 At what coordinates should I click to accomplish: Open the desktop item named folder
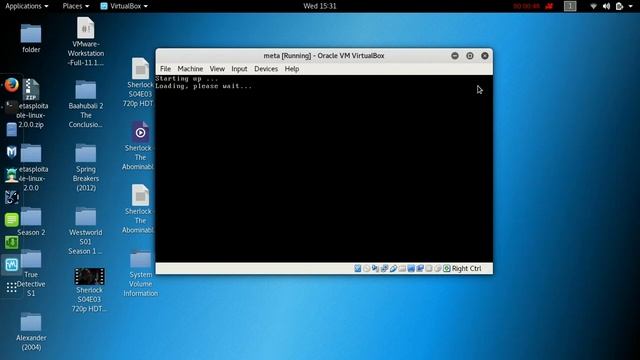(x=31, y=39)
